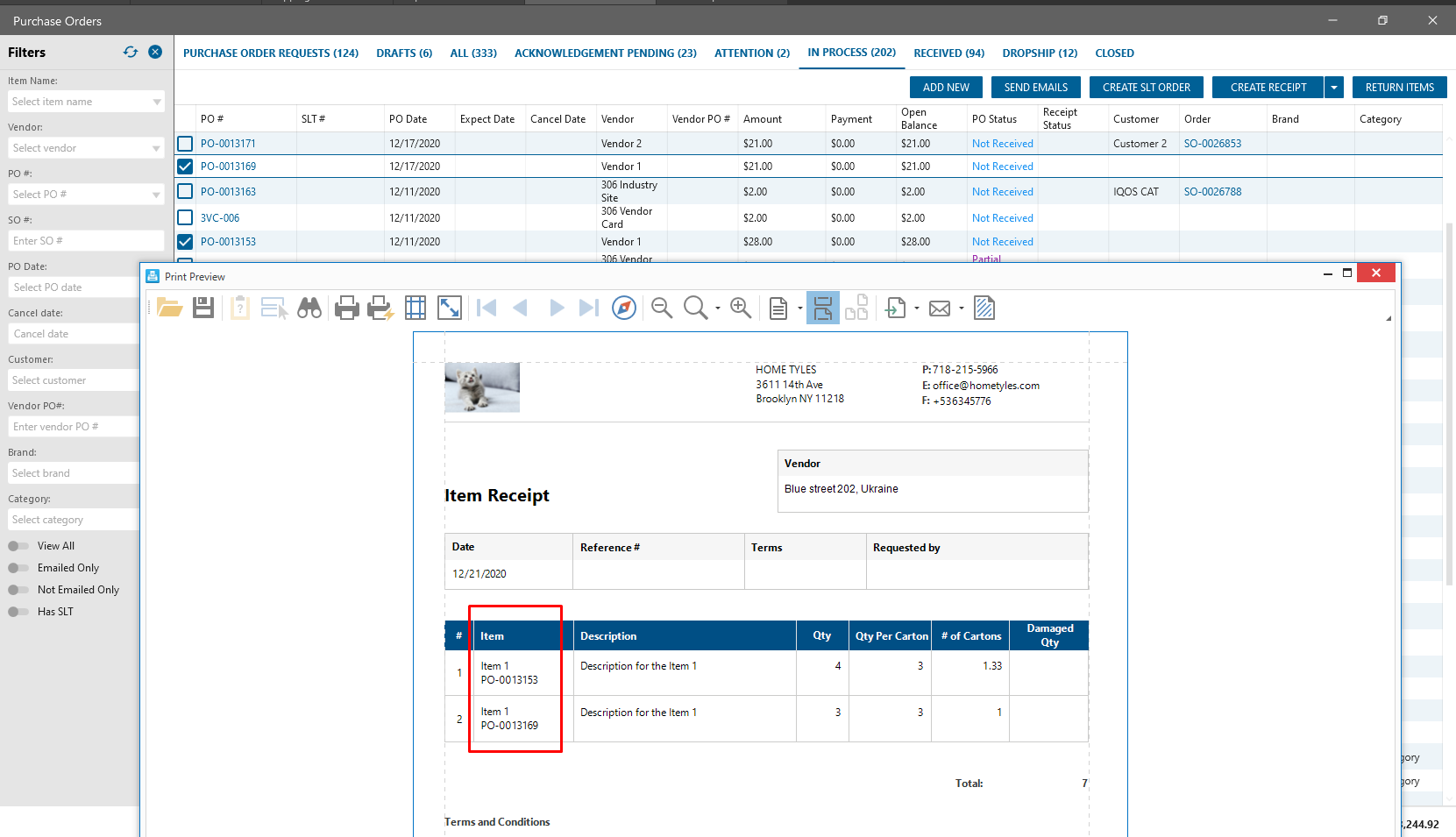Go to next page with arrow icon
The width and height of the screenshot is (1456, 837).
tap(556, 308)
